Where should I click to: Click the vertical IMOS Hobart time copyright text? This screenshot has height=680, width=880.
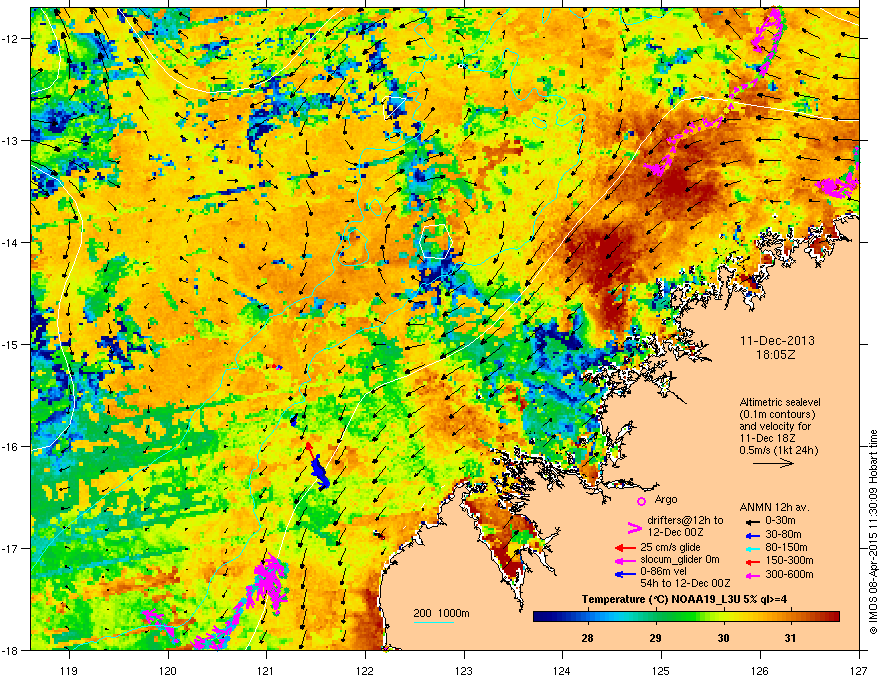coord(873,531)
